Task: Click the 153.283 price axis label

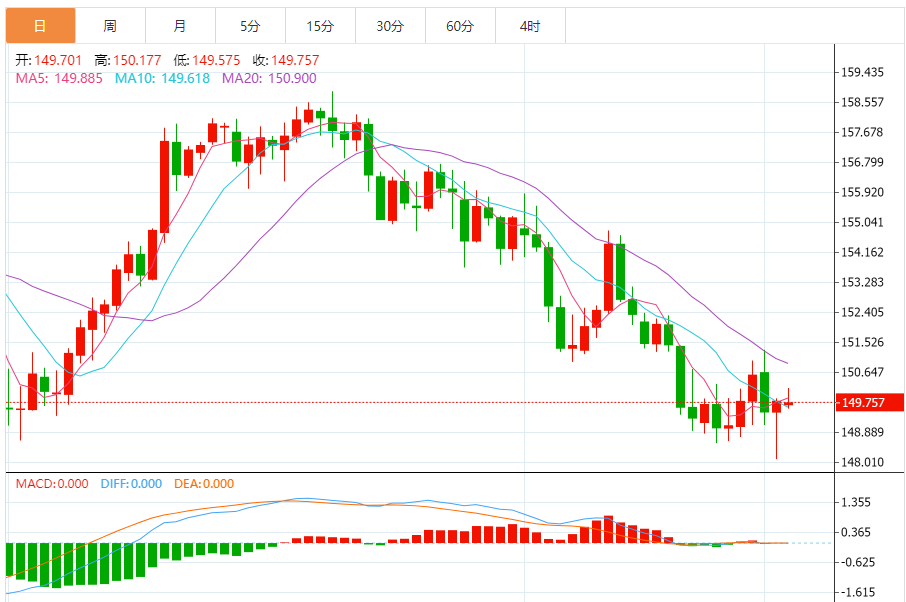Action: click(x=862, y=283)
